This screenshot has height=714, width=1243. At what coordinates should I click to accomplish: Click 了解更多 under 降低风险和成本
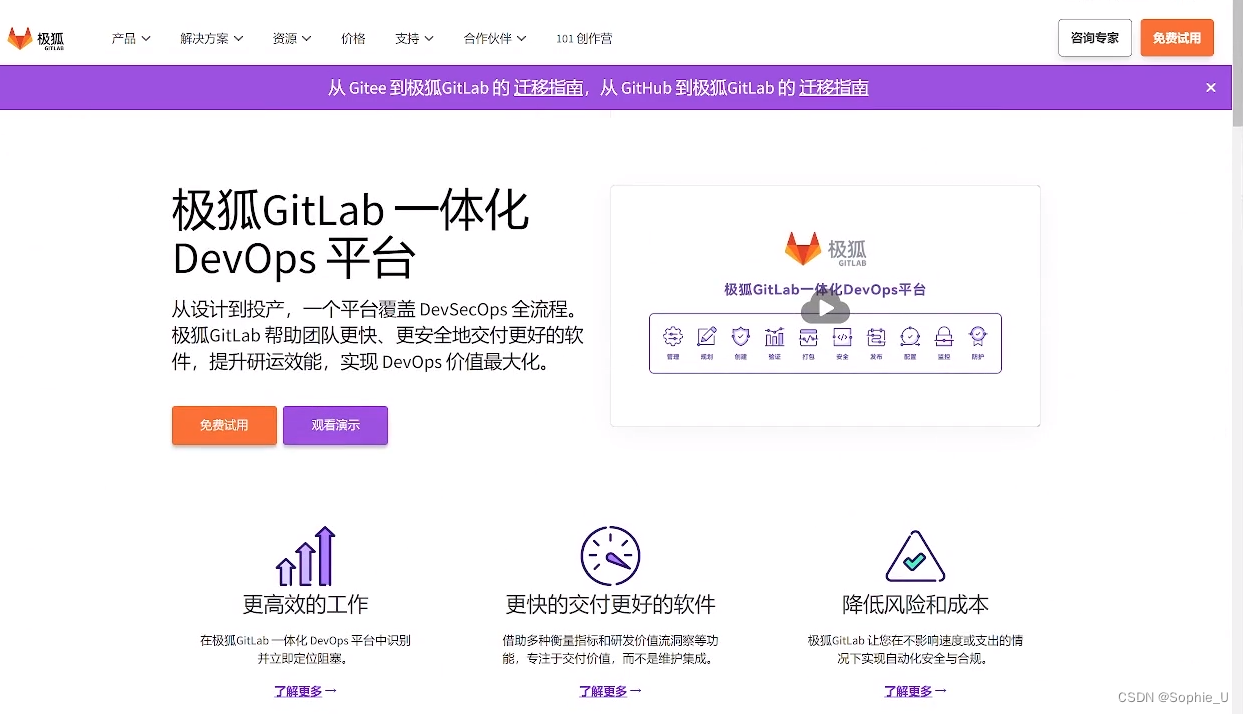coord(915,691)
